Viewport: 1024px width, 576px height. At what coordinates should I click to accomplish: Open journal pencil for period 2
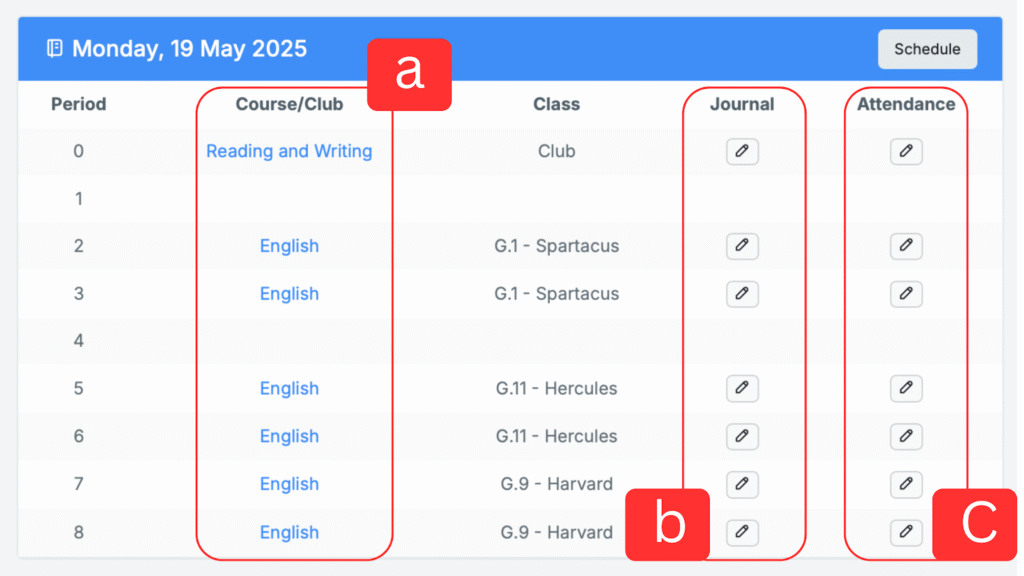click(x=742, y=246)
